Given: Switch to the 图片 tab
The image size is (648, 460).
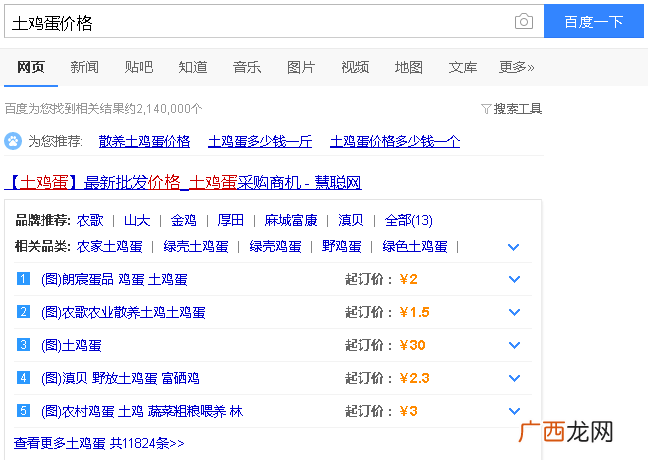Looking at the screenshot, I should (x=301, y=67).
